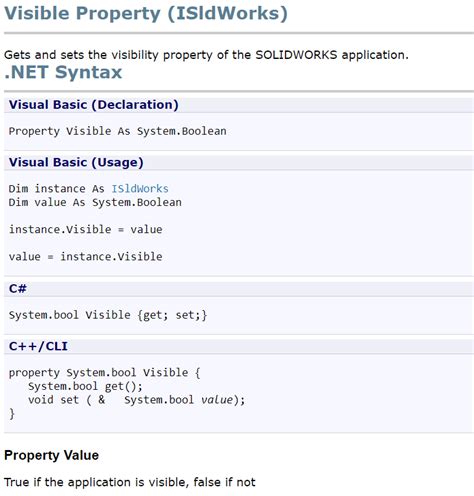Click 'property System.bool Visible {' code line
The width and height of the screenshot is (474, 496).
(104, 373)
